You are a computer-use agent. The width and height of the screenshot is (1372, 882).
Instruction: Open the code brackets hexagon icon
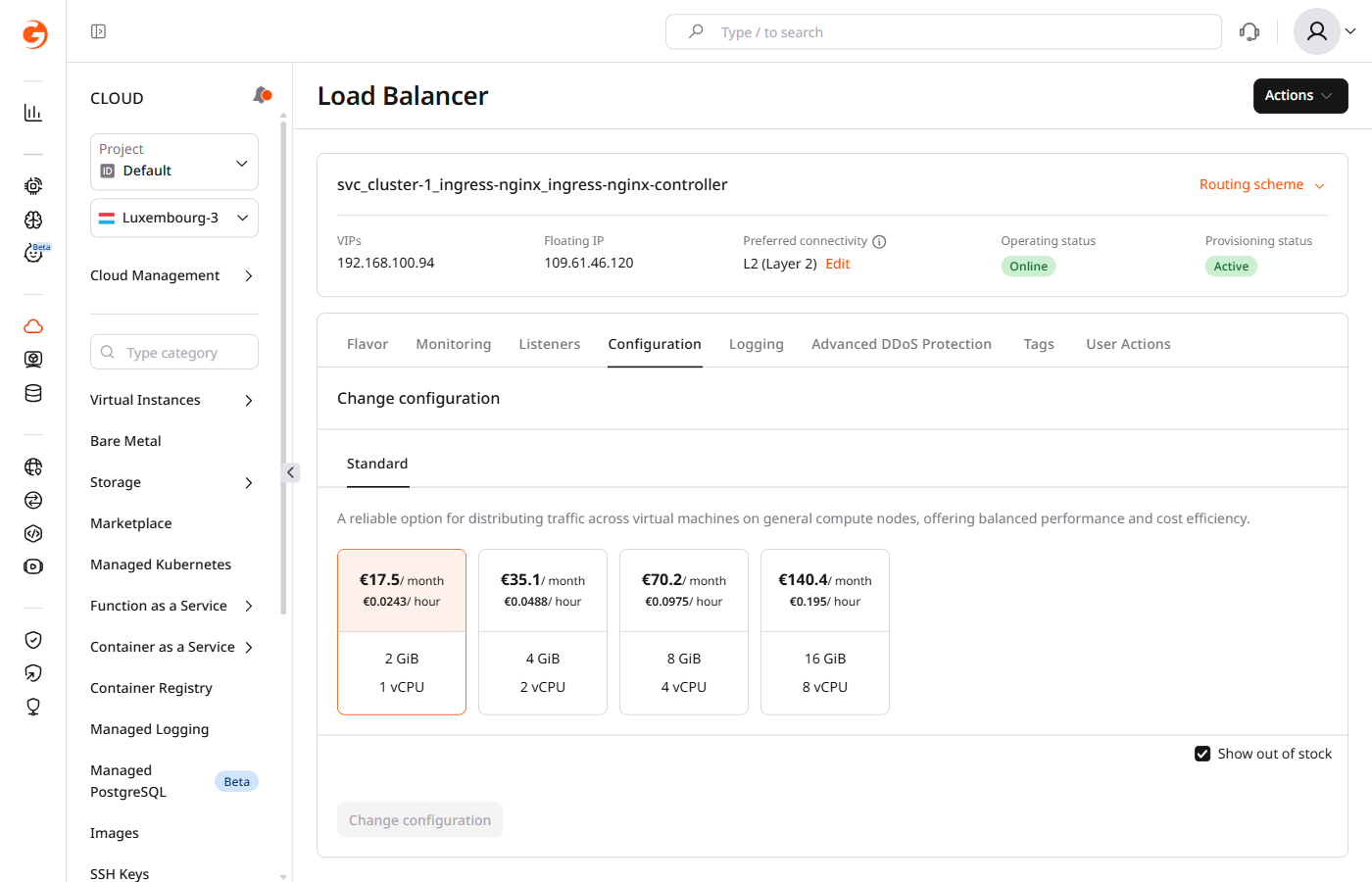pos(33,533)
